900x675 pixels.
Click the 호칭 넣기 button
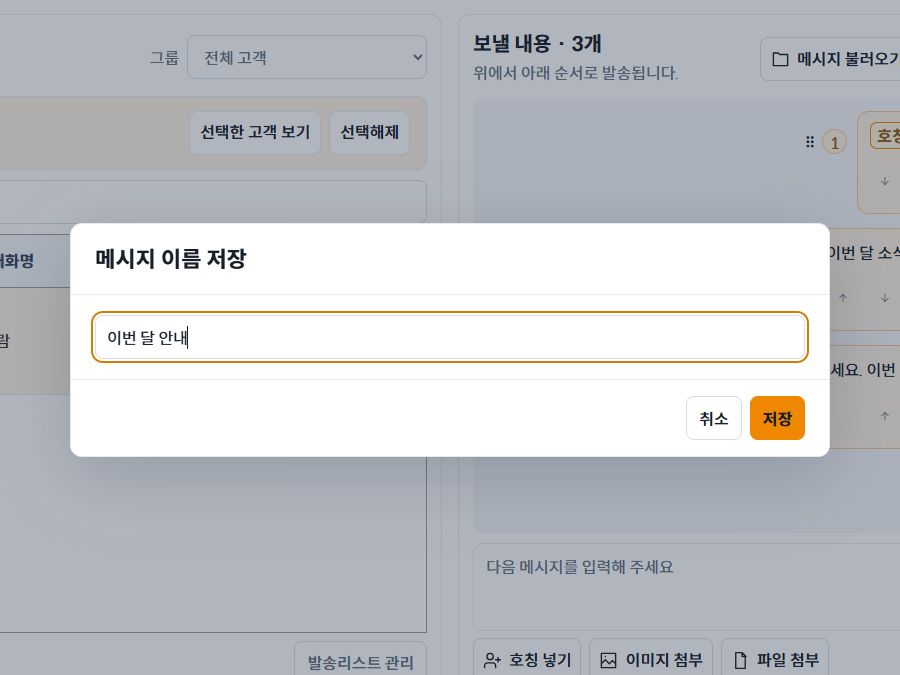527,660
